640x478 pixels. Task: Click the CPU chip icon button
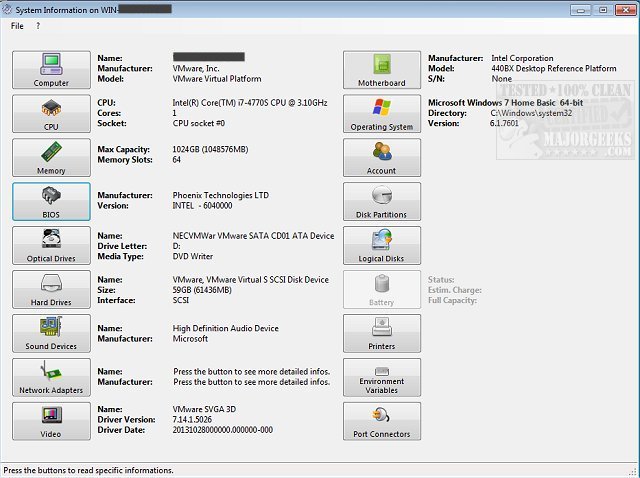(x=52, y=114)
